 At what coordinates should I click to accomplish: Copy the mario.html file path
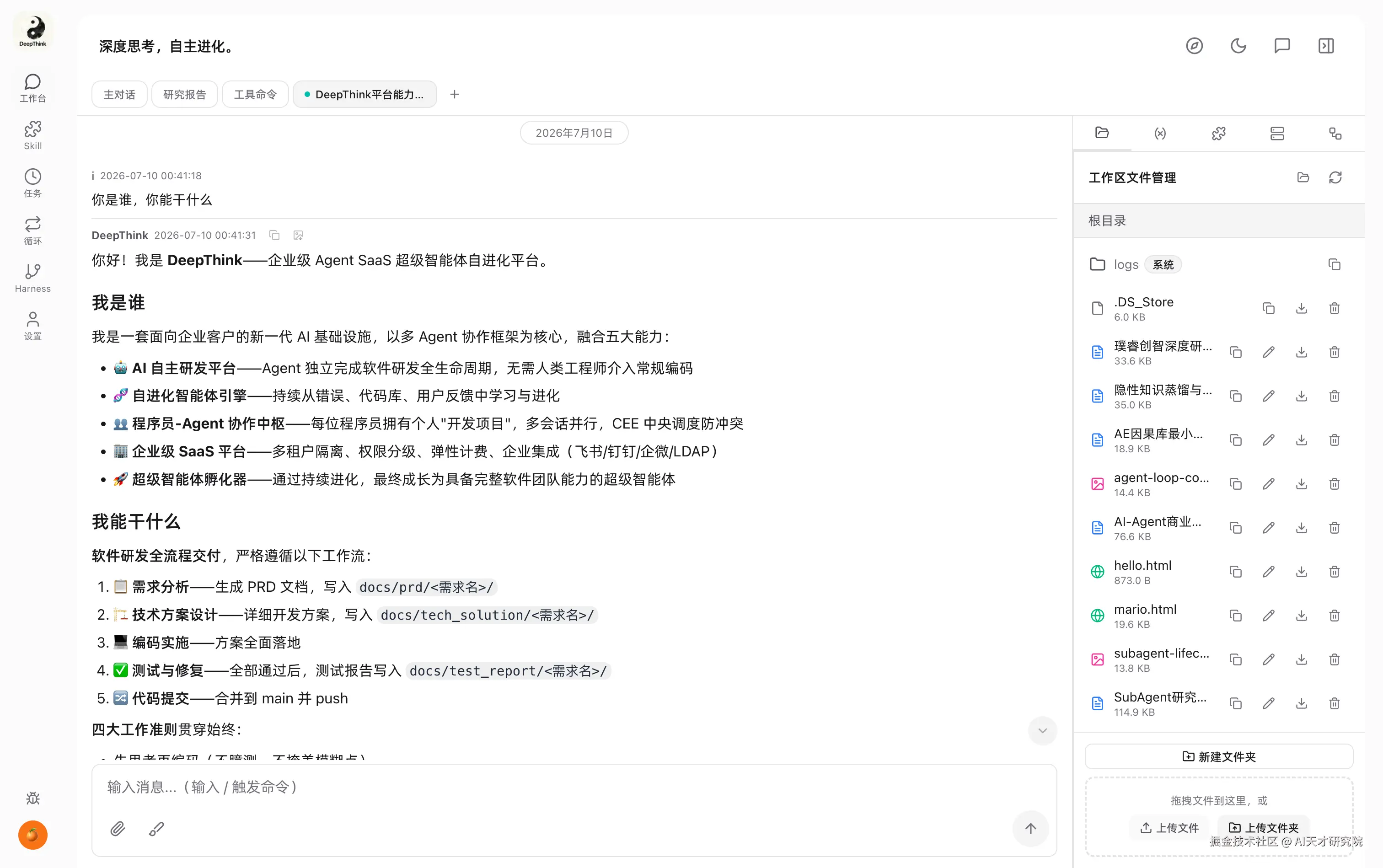(x=1236, y=616)
